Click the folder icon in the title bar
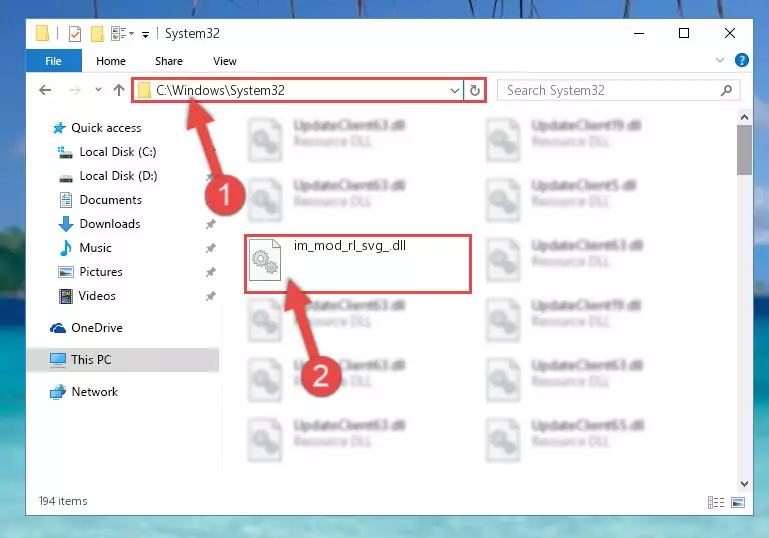 [x=43, y=33]
